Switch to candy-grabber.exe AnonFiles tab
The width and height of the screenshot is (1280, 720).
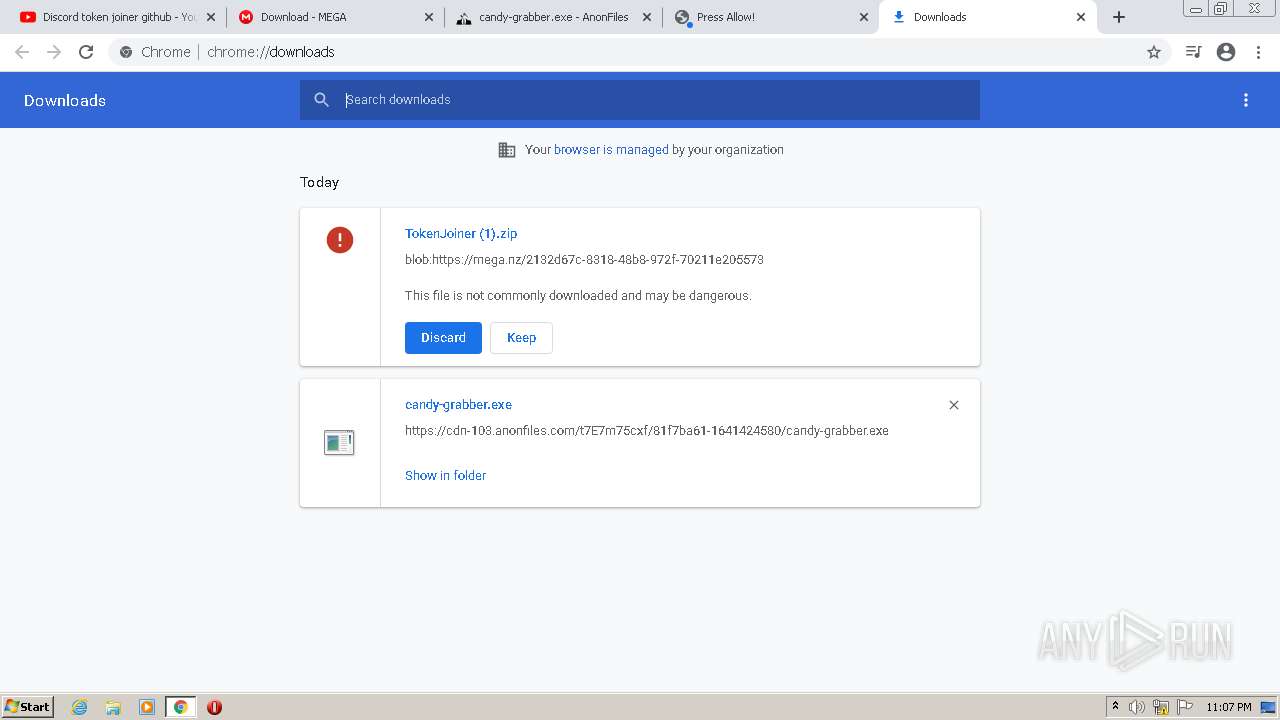[x=552, y=17]
